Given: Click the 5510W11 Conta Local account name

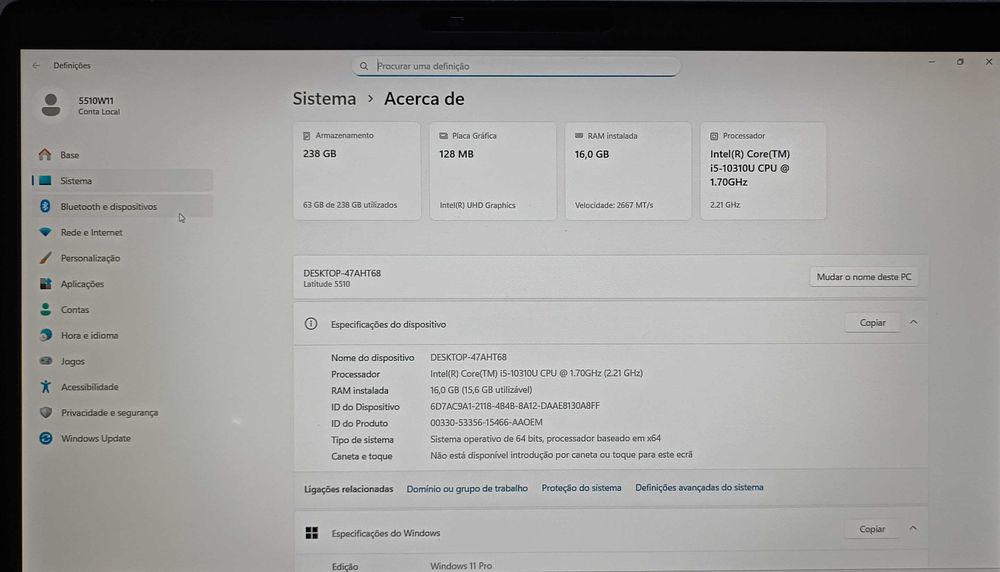Looking at the screenshot, I should (x=99, y=105).
